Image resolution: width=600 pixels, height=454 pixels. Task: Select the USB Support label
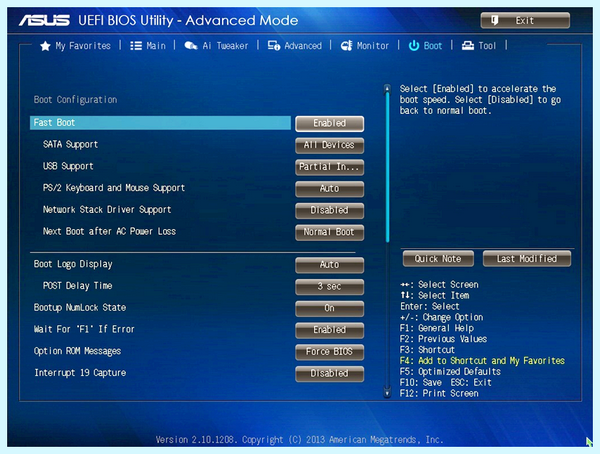[x=68, y=166]
